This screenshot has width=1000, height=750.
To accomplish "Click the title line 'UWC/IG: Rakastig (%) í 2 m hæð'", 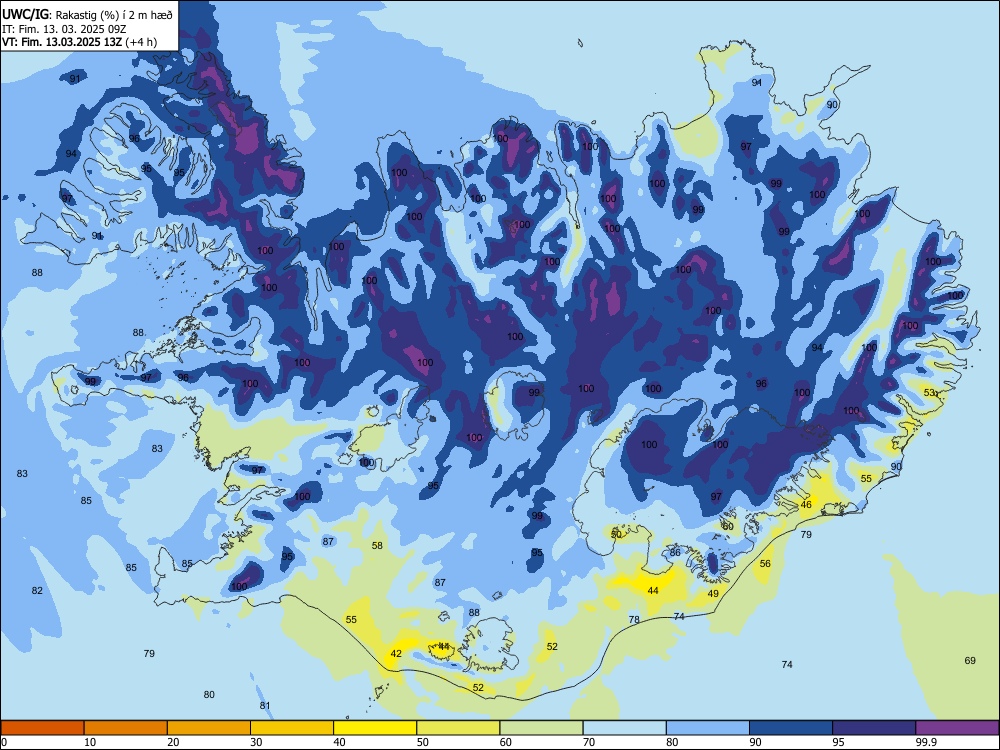I will [87, 15].
